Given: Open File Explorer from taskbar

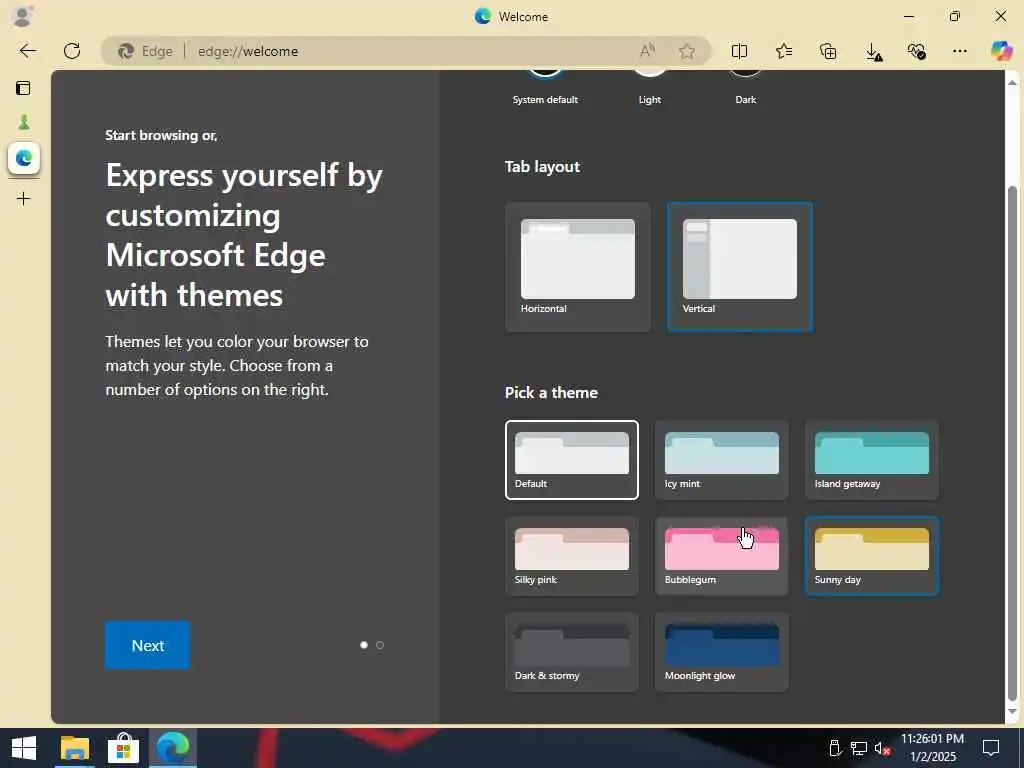Looking at the screenshot, I should coord(74,748).
